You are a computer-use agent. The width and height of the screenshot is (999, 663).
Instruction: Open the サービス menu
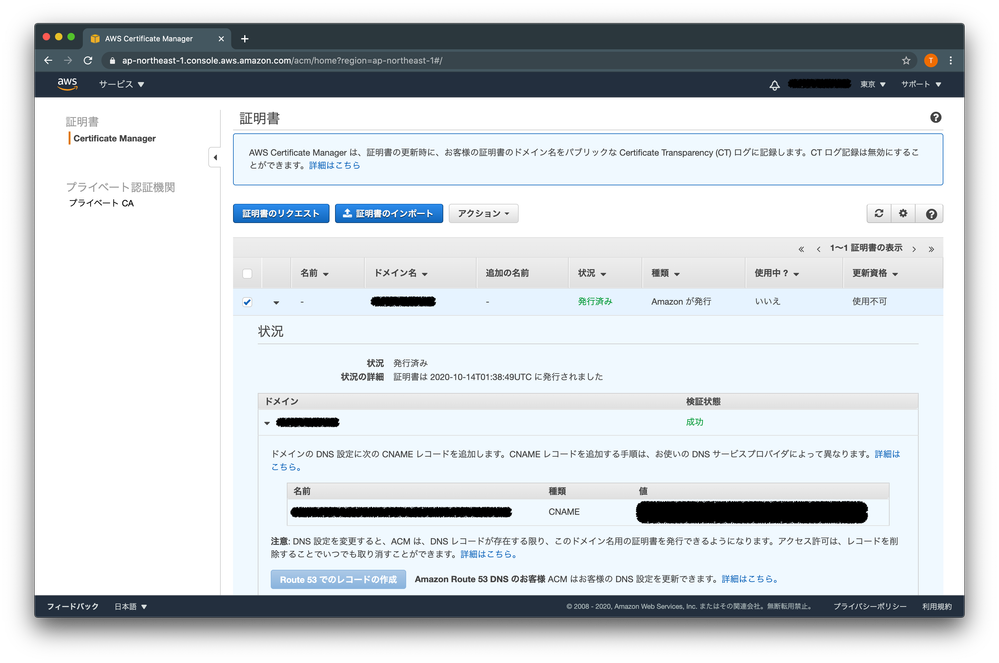point(121,84)
